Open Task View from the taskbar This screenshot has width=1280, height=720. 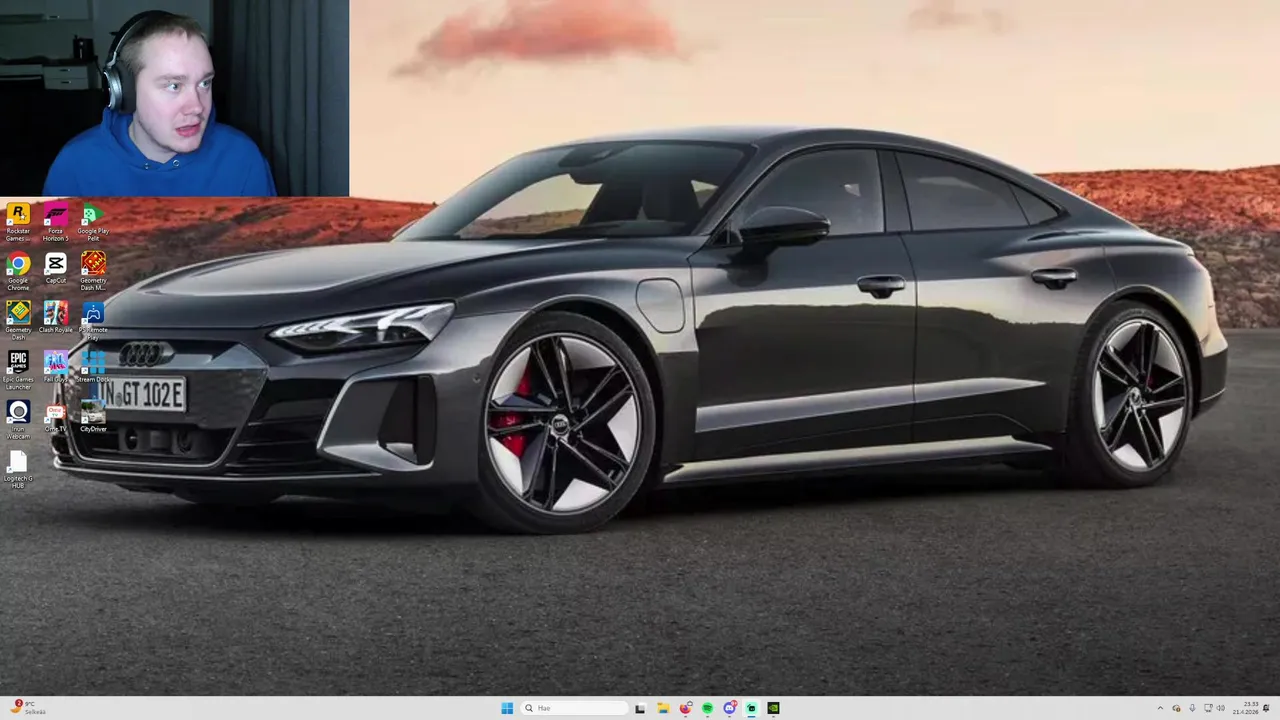click(640, 708)
